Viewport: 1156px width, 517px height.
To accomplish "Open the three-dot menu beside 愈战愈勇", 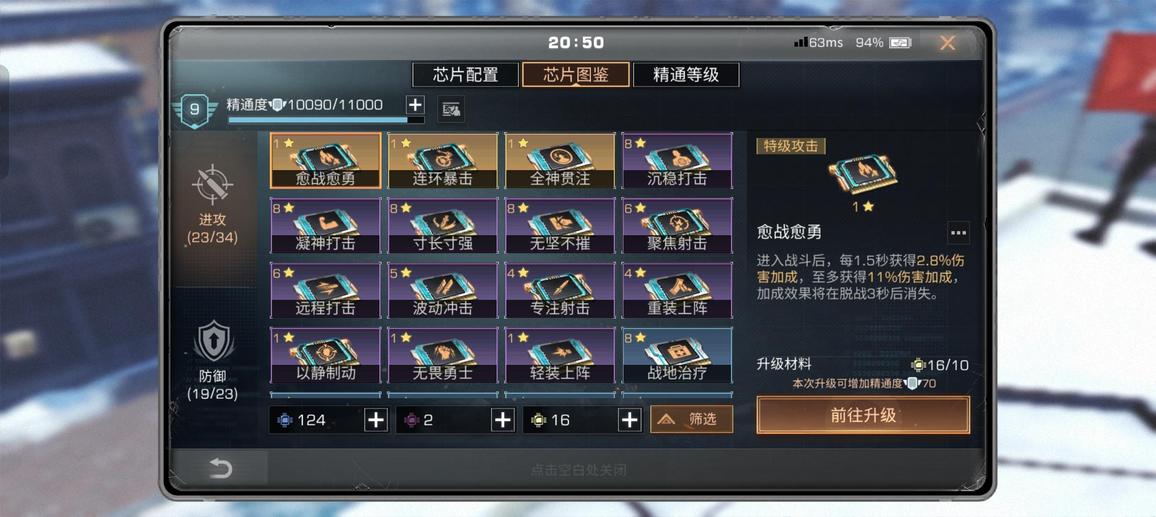I will [x=958, y=233].
